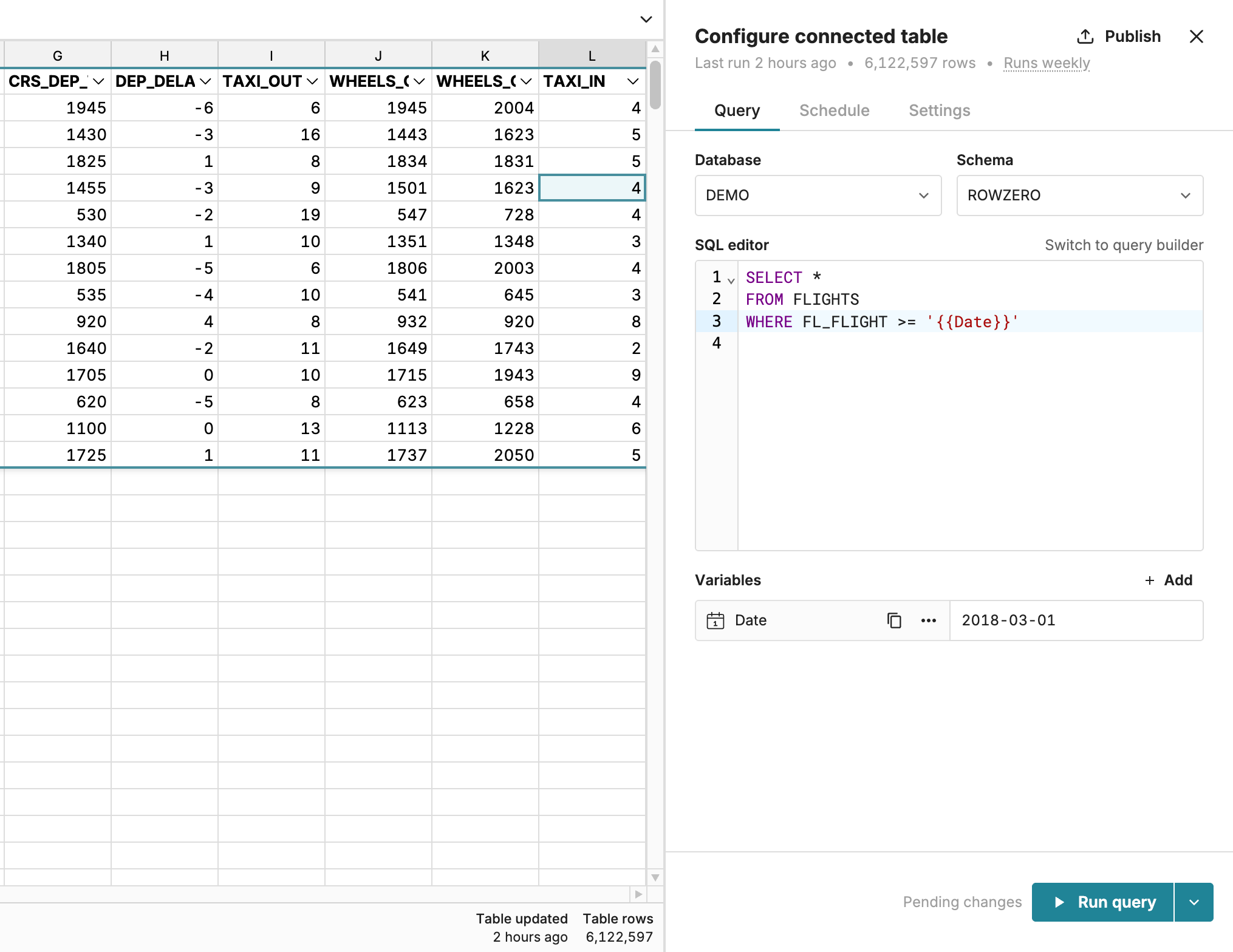Open the Date variable more options menu
This screenshot has height=952, width=1233.
928,620
